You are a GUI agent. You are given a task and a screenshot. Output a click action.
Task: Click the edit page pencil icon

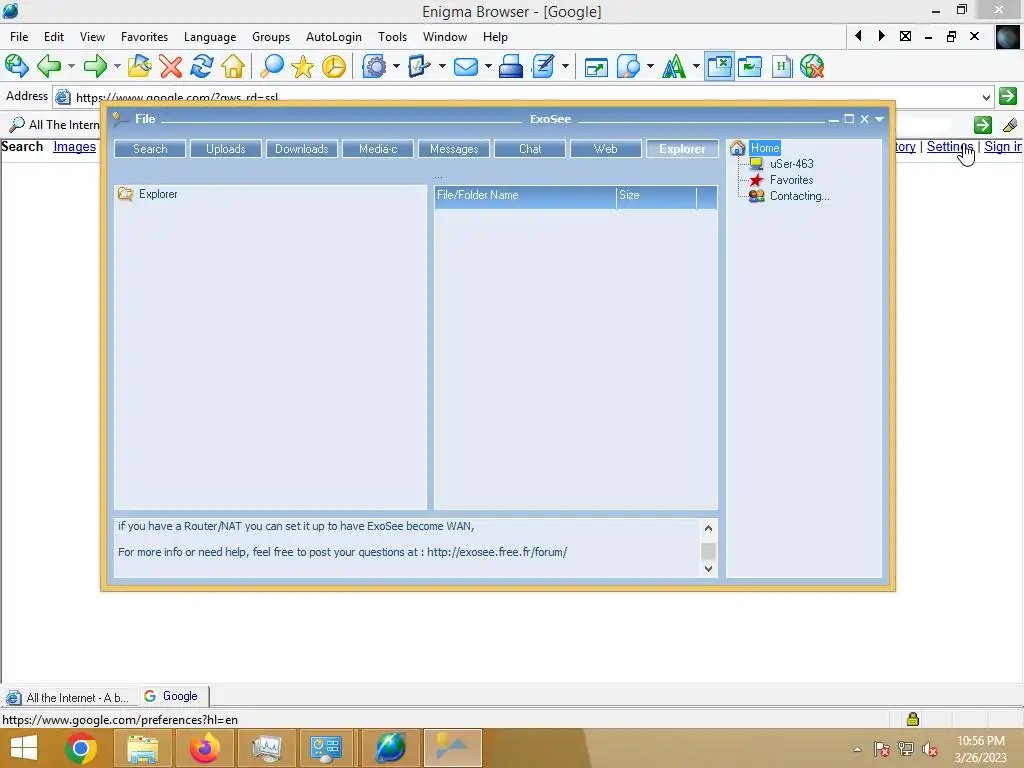click(543, 66)
